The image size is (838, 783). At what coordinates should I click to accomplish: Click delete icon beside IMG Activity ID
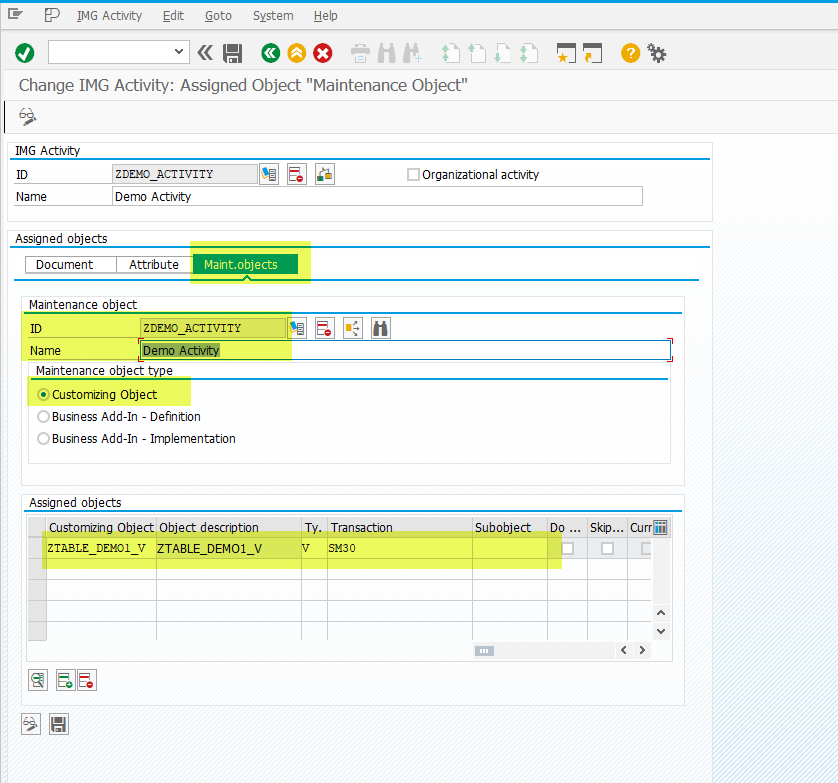point(297,174)
